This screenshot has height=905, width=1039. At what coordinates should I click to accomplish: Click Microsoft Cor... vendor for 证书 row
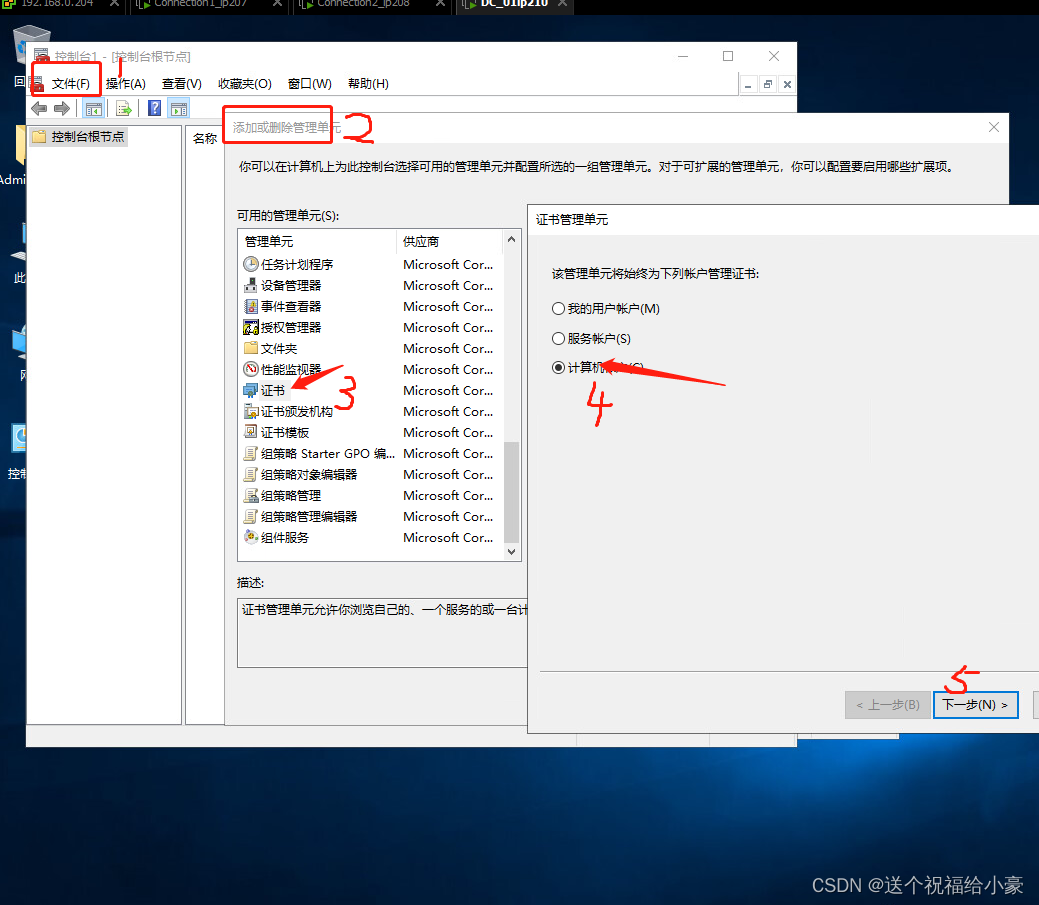click(x=448, y=391)
